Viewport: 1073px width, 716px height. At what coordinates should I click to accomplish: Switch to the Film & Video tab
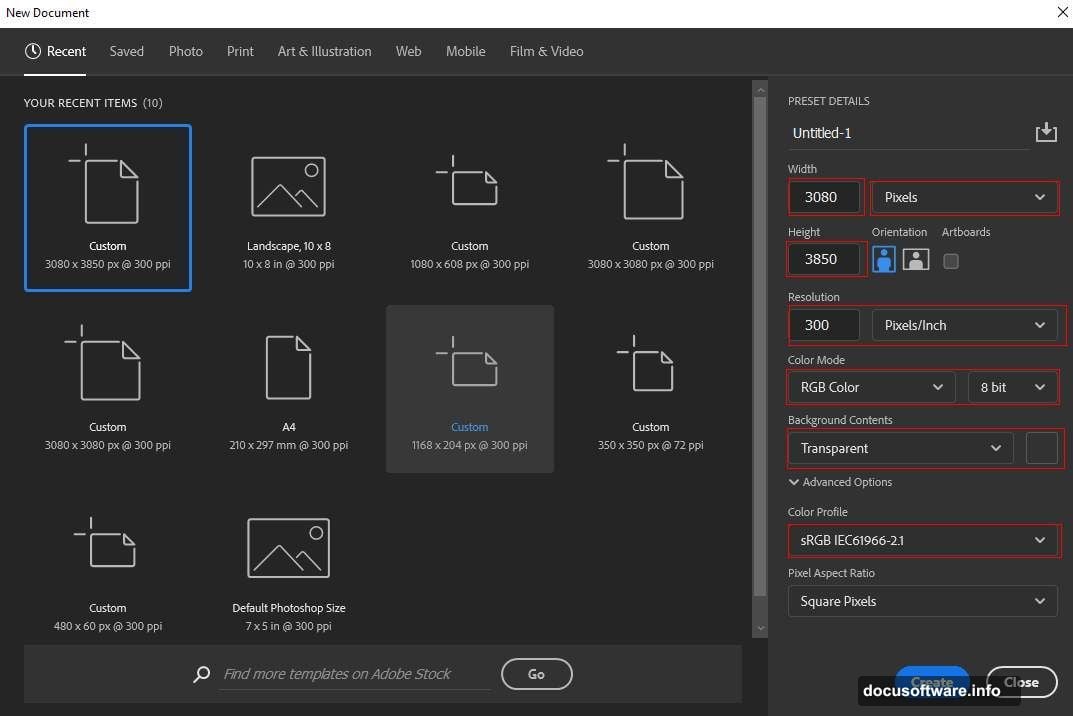tap(546, 51)
